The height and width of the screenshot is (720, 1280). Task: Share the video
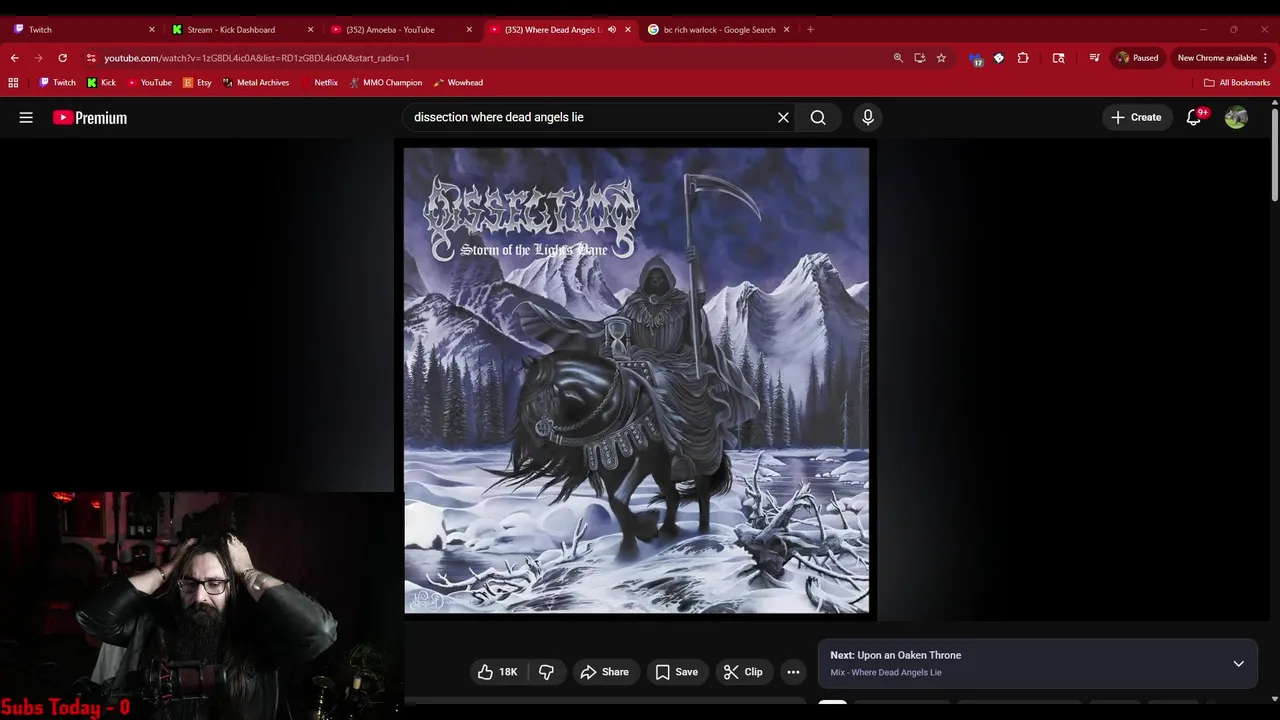pyautogui.click(x=604, y=672)
